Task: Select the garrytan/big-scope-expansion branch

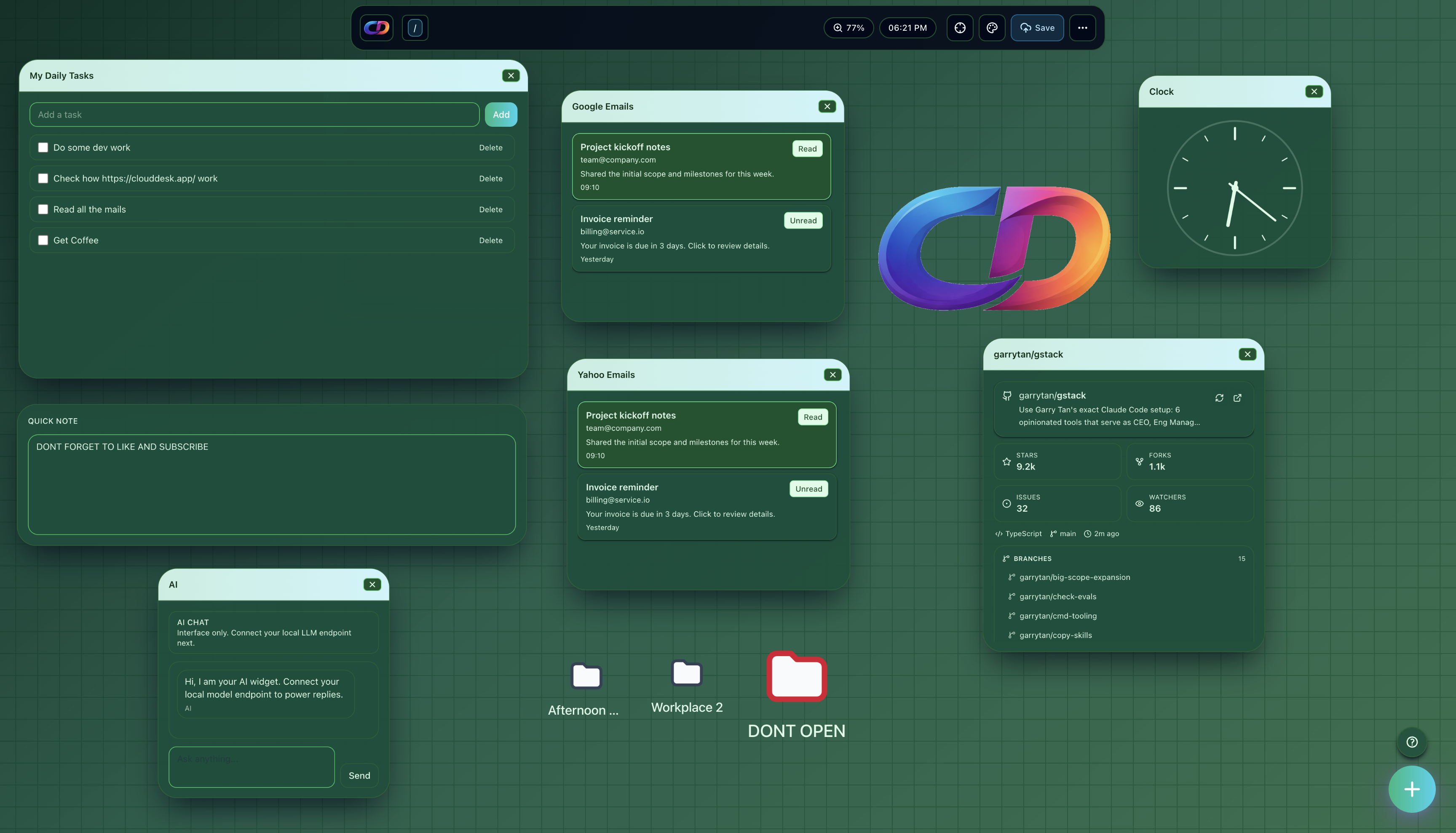Action: (1074, 577)
